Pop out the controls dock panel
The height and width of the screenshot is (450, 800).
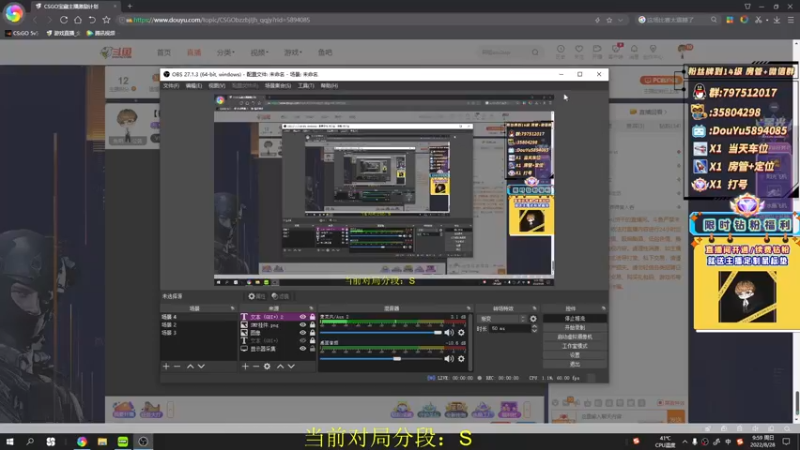(604, 308)
